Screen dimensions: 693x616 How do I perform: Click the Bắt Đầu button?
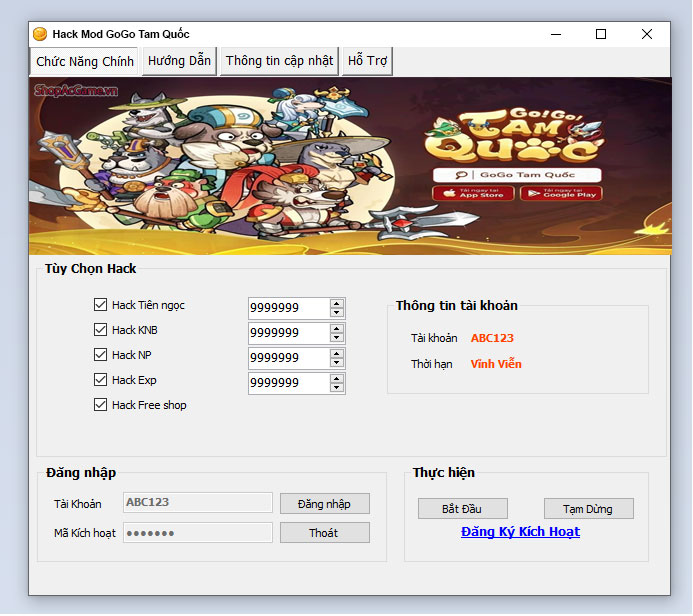463,509
